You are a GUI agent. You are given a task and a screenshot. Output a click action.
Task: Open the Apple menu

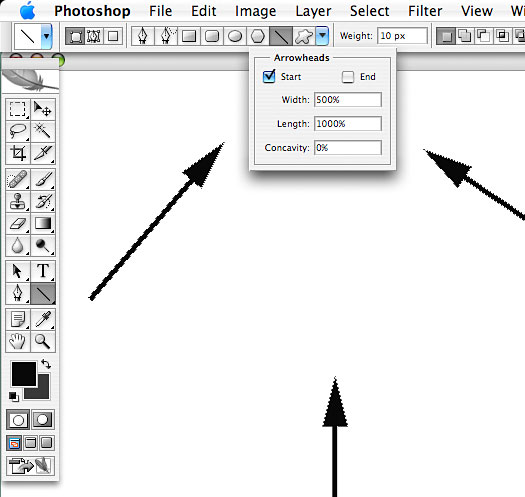coord(27,11)
